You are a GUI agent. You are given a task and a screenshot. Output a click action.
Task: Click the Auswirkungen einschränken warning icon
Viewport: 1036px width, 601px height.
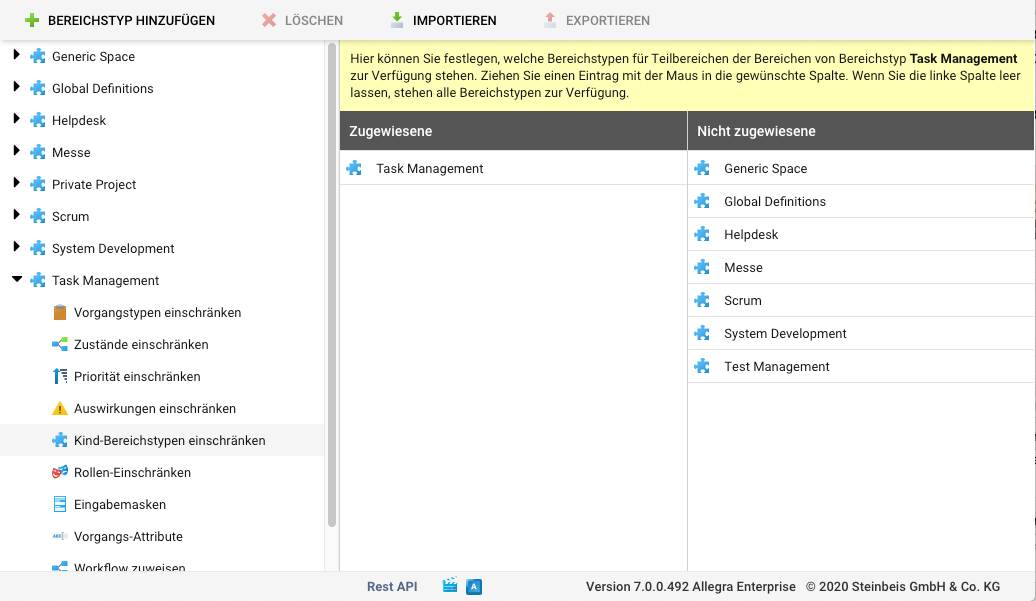click(x=60, y=409)
